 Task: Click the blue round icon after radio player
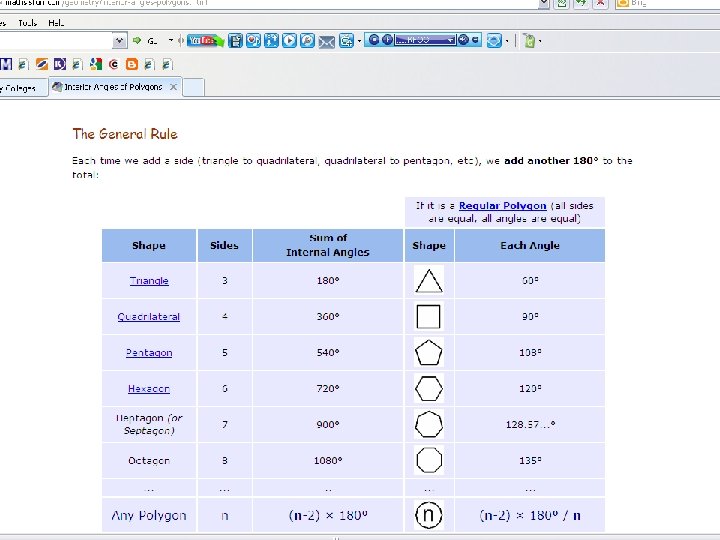[494, 40]
